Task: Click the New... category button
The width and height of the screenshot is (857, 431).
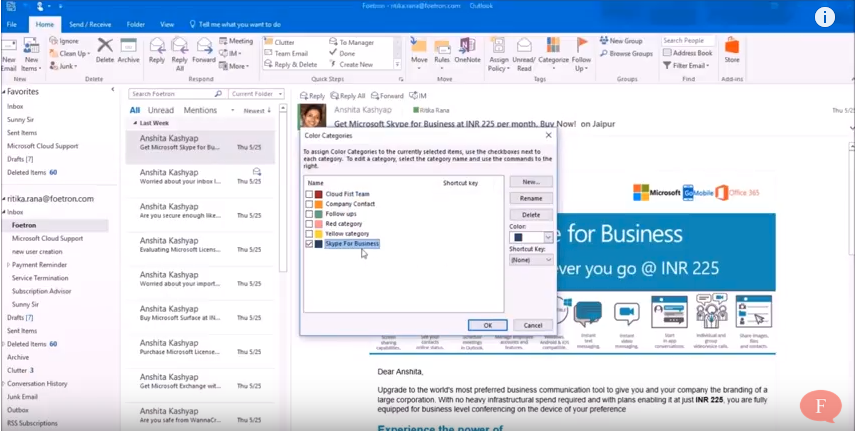Action: click(x=531, y=182)
